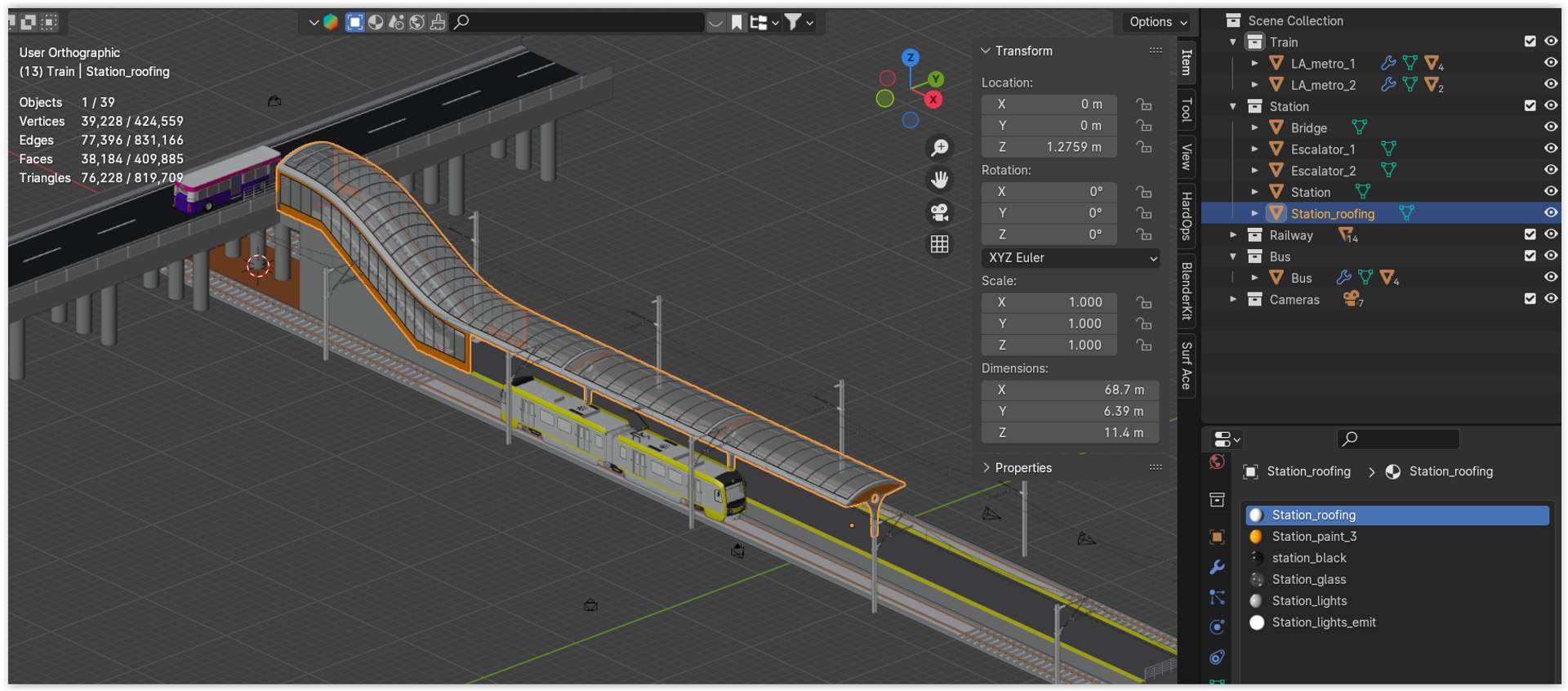1568x691 pixels.
Task: Open the Scene/Collection properties box tab
Action: [1217, 499]
